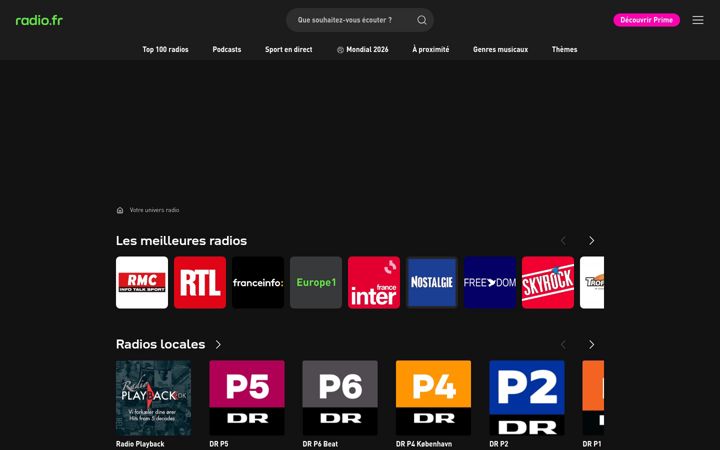720x450 pixels.
Task: Click the DR P6 Beat station name
Action: pyautogui.click(x=320, y=444)
